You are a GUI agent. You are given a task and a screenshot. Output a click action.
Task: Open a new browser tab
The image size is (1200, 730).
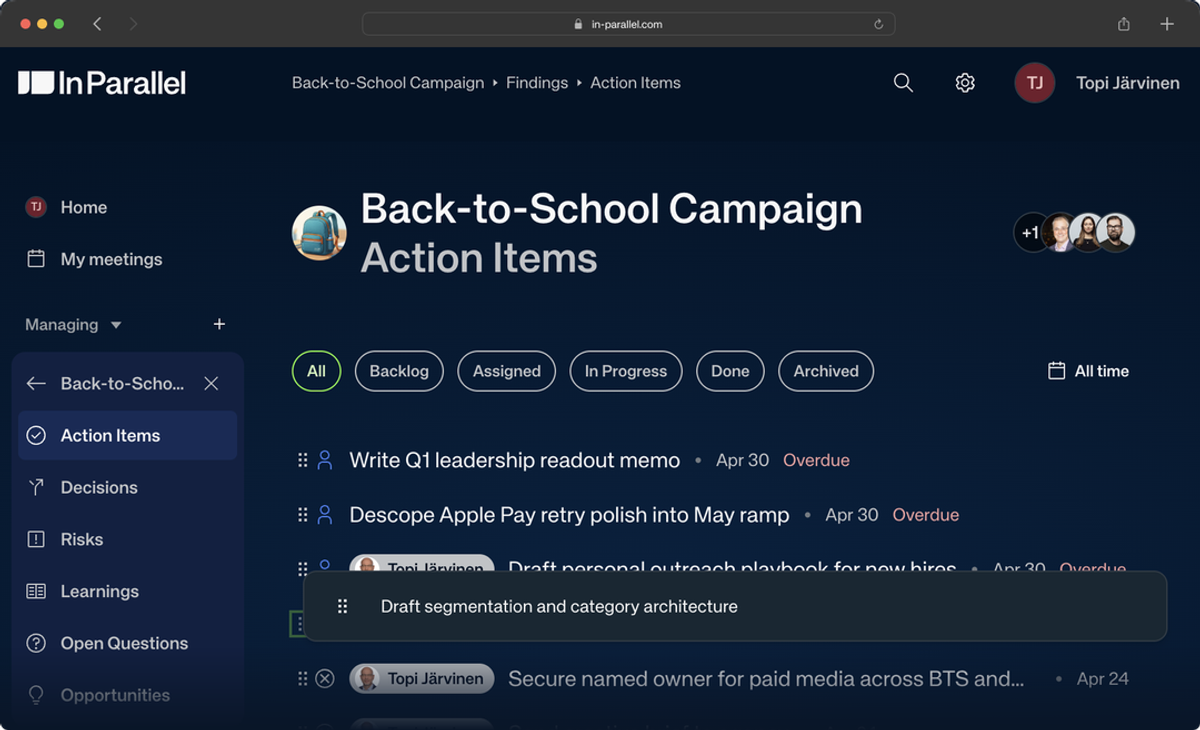[1167, 24]
